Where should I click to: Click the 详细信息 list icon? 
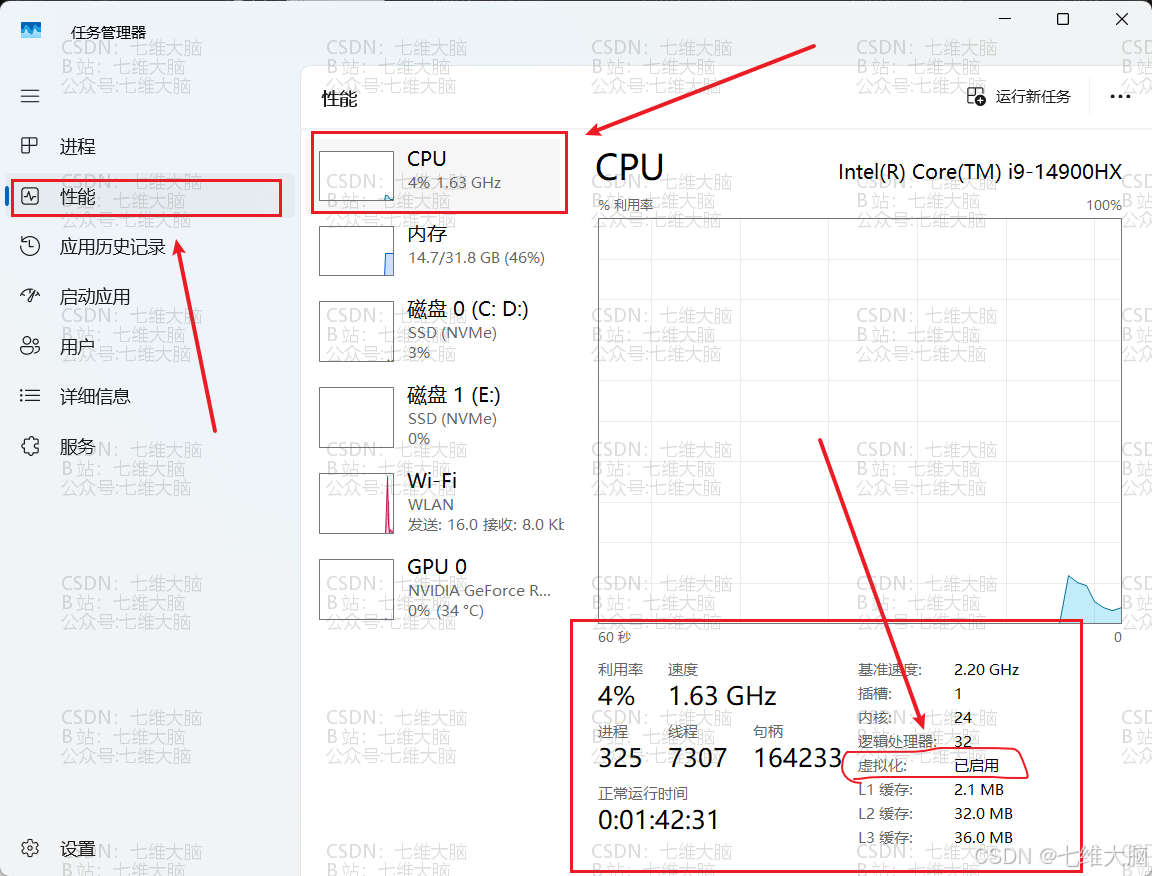[30, 396]
